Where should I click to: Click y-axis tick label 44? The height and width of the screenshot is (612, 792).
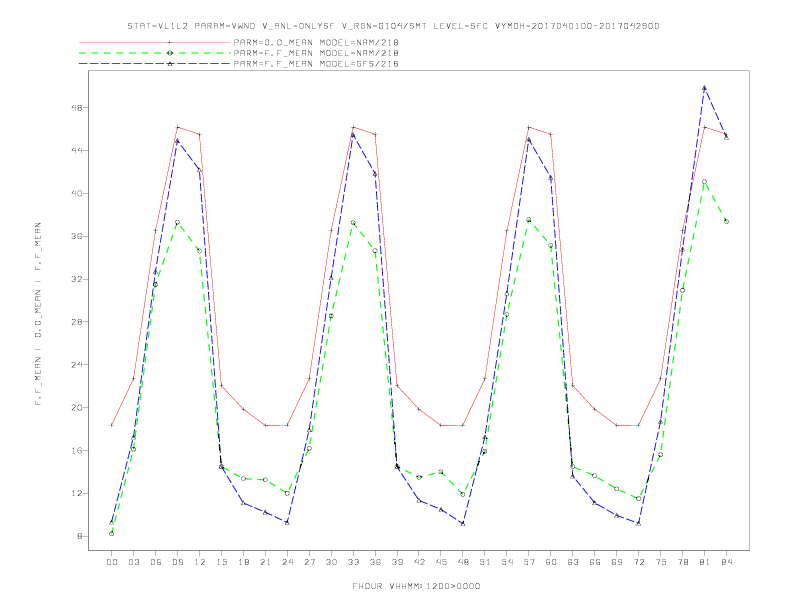pos(77,150)
